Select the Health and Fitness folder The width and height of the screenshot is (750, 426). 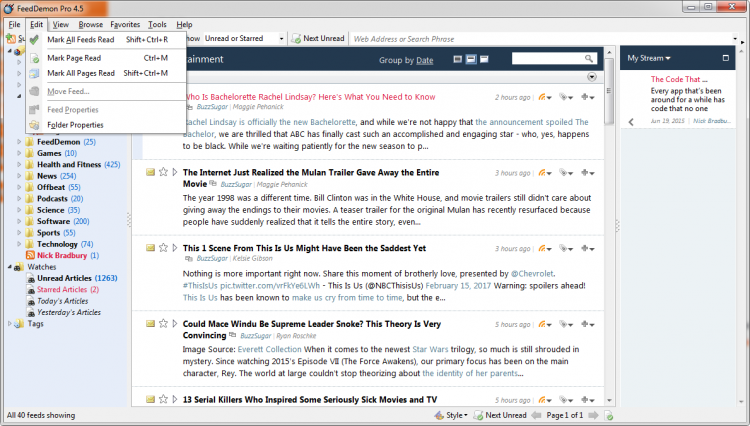click(79, 164)
